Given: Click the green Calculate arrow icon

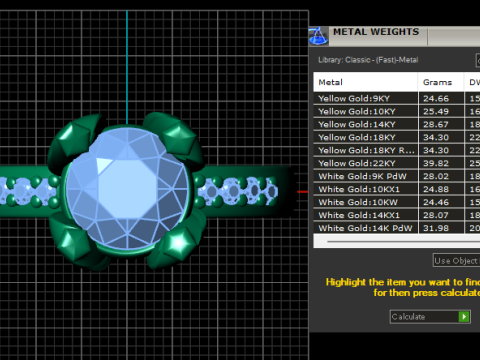Looking at the screenshot, I should (464, 317).
